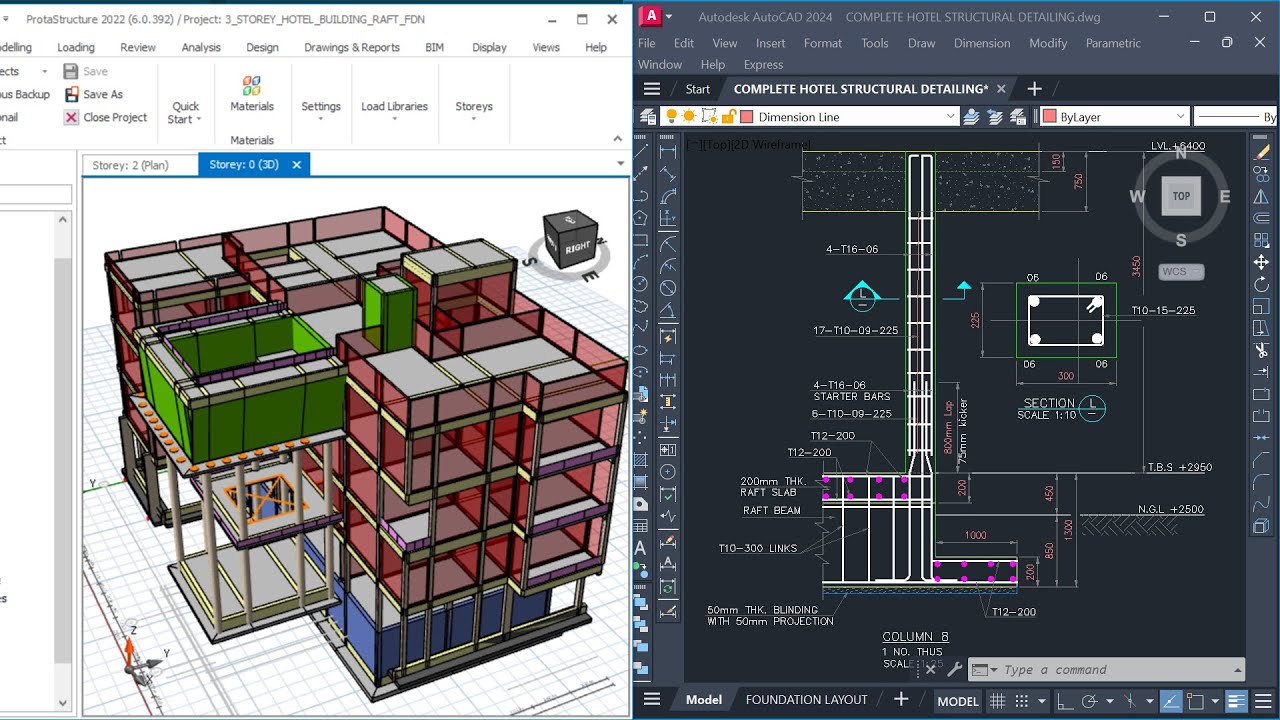The width and height of the screenshot is (1280, 720).
Task: Select the Erase tool in Modify toolbar
Action: [1262, 152]
